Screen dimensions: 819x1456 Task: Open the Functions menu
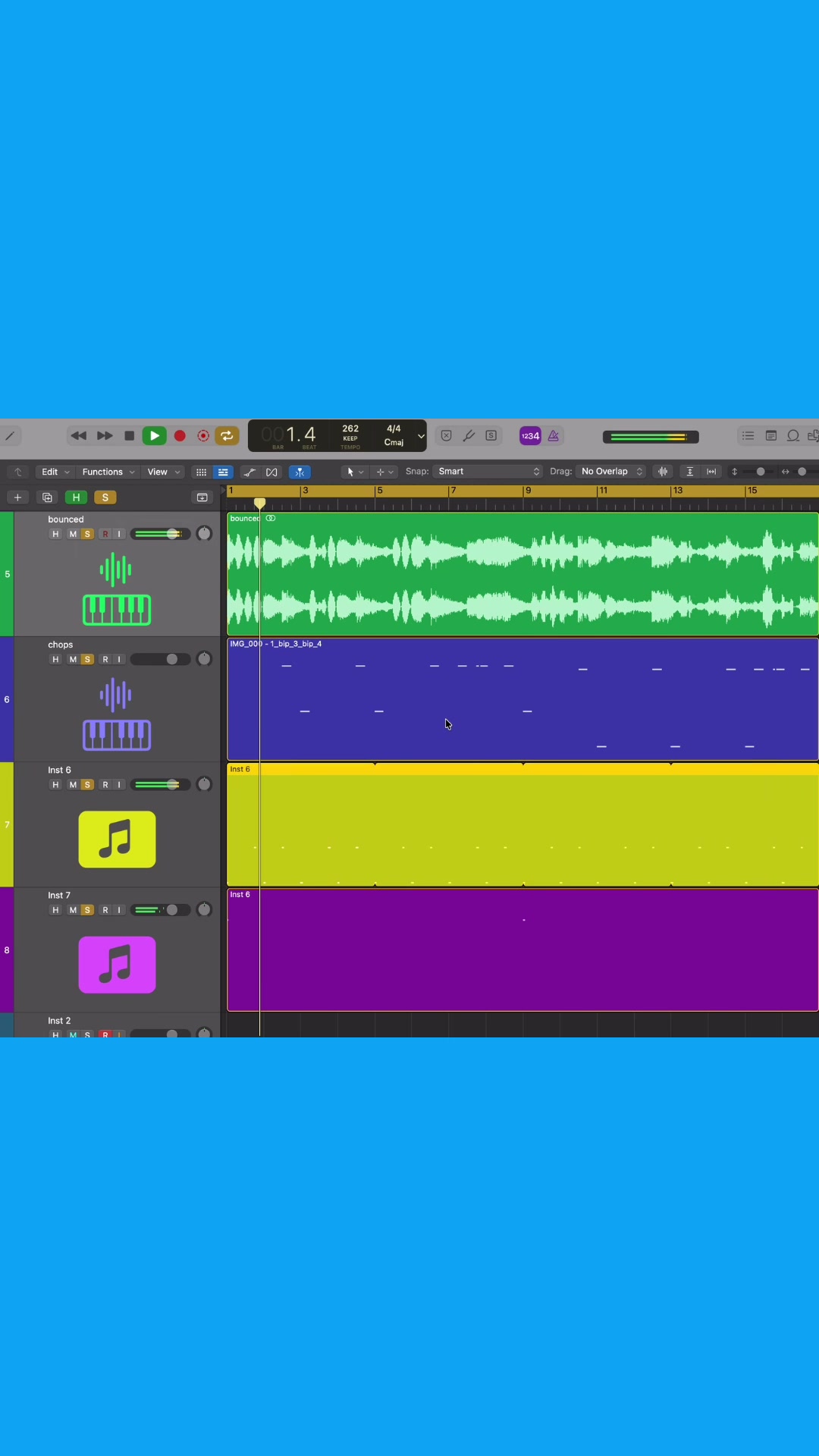pos(108,472)
